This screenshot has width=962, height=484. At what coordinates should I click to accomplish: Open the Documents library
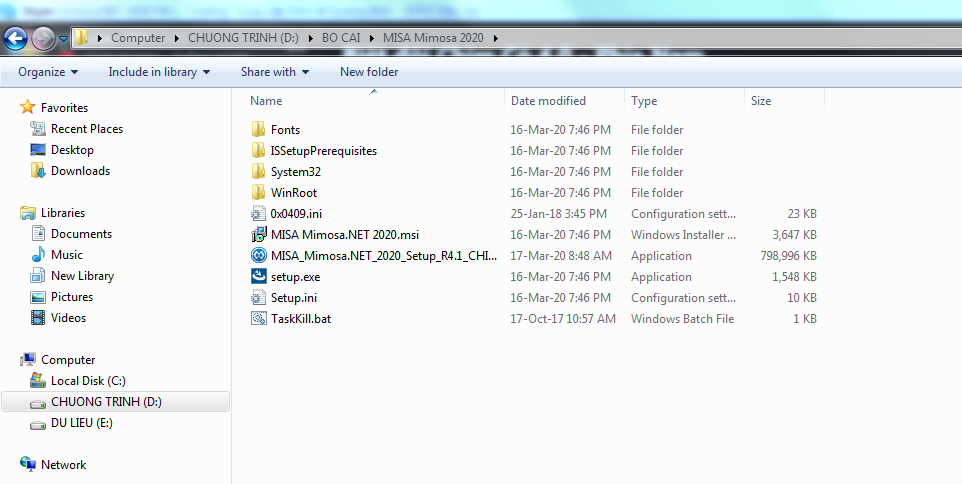point(81,234)
